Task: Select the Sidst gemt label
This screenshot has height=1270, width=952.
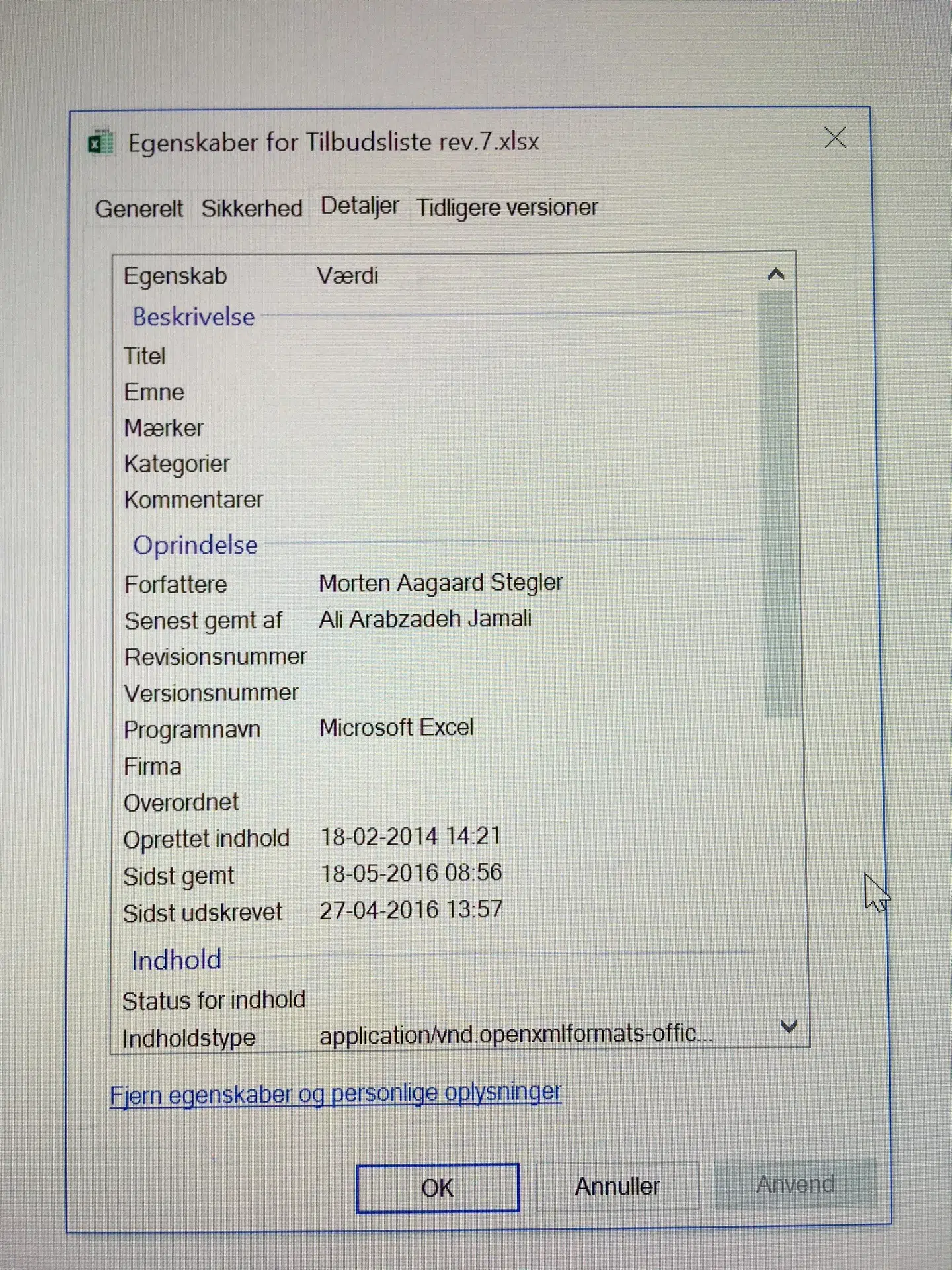Action: tap(178, 876)
